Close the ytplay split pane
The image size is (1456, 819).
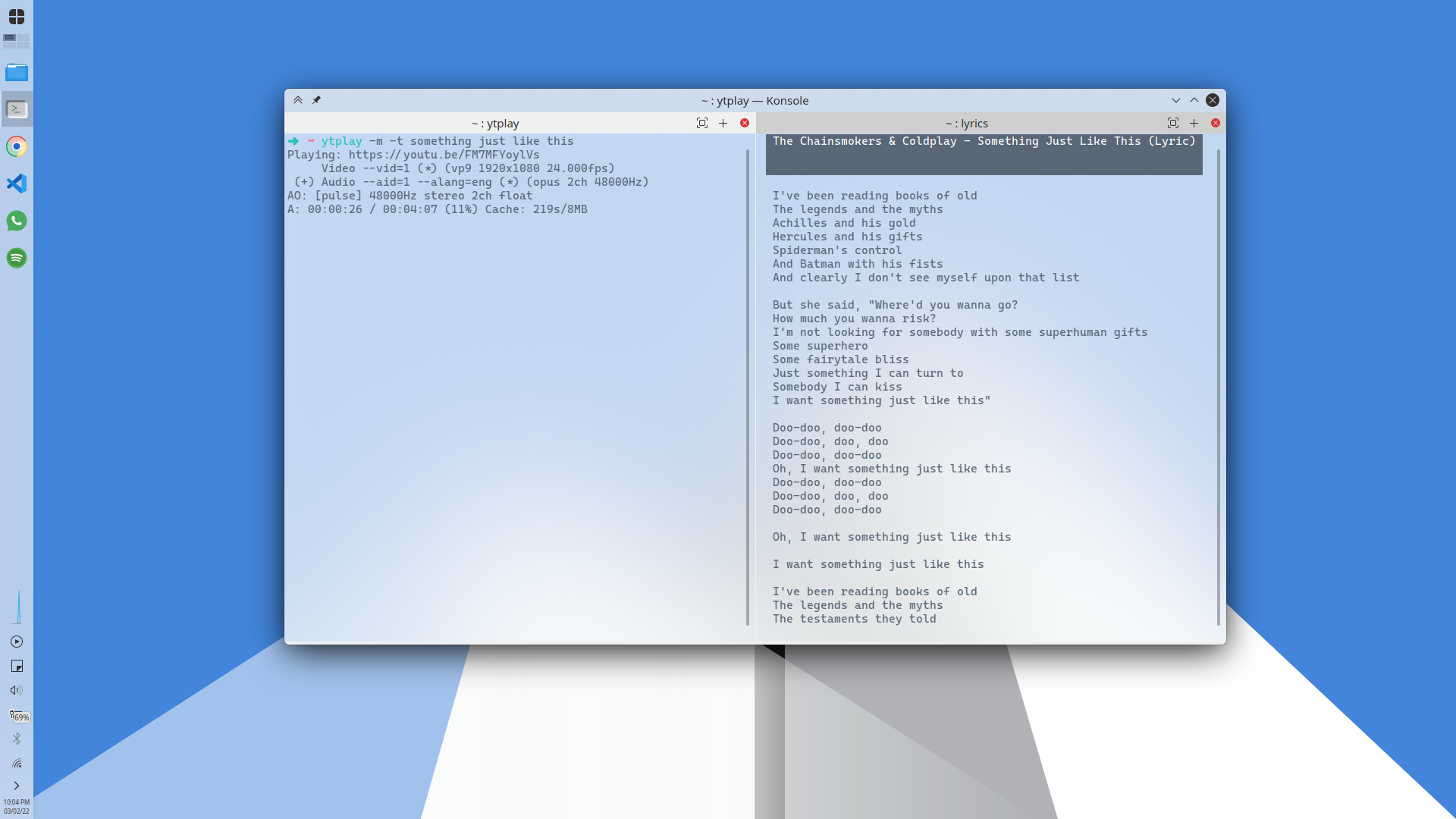point(745,123)
